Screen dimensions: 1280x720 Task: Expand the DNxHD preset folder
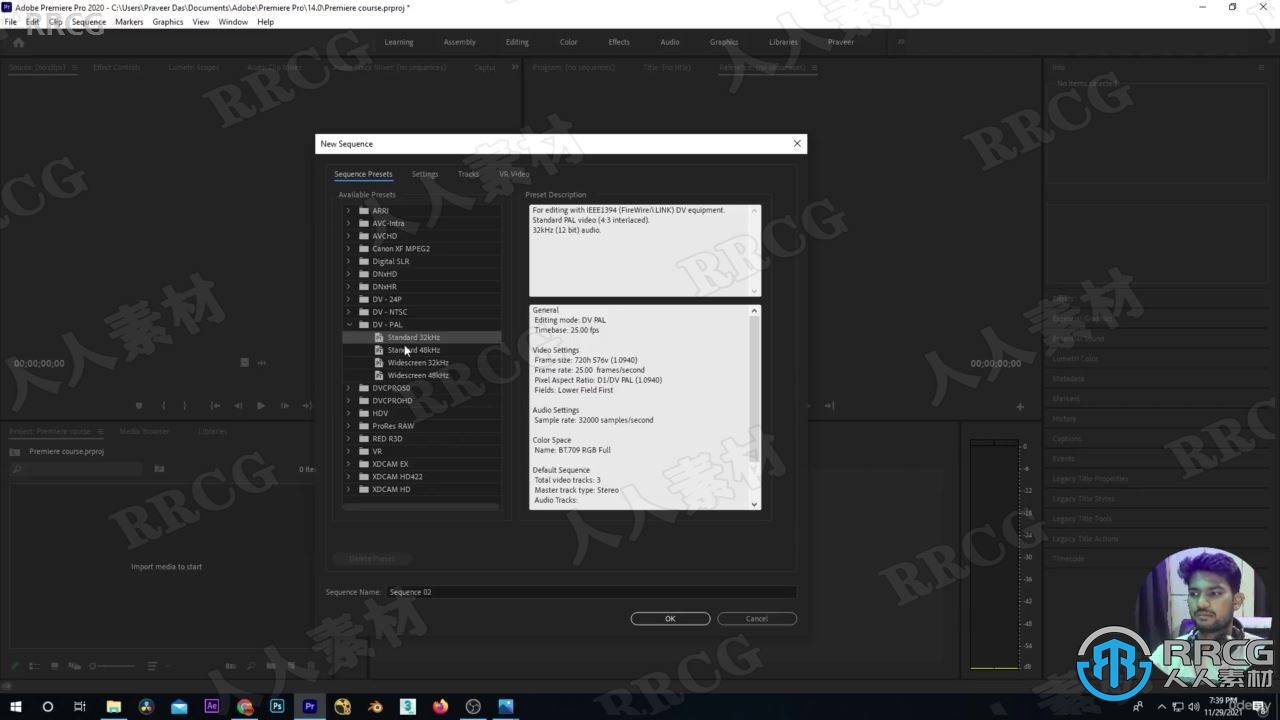[349, 274]
